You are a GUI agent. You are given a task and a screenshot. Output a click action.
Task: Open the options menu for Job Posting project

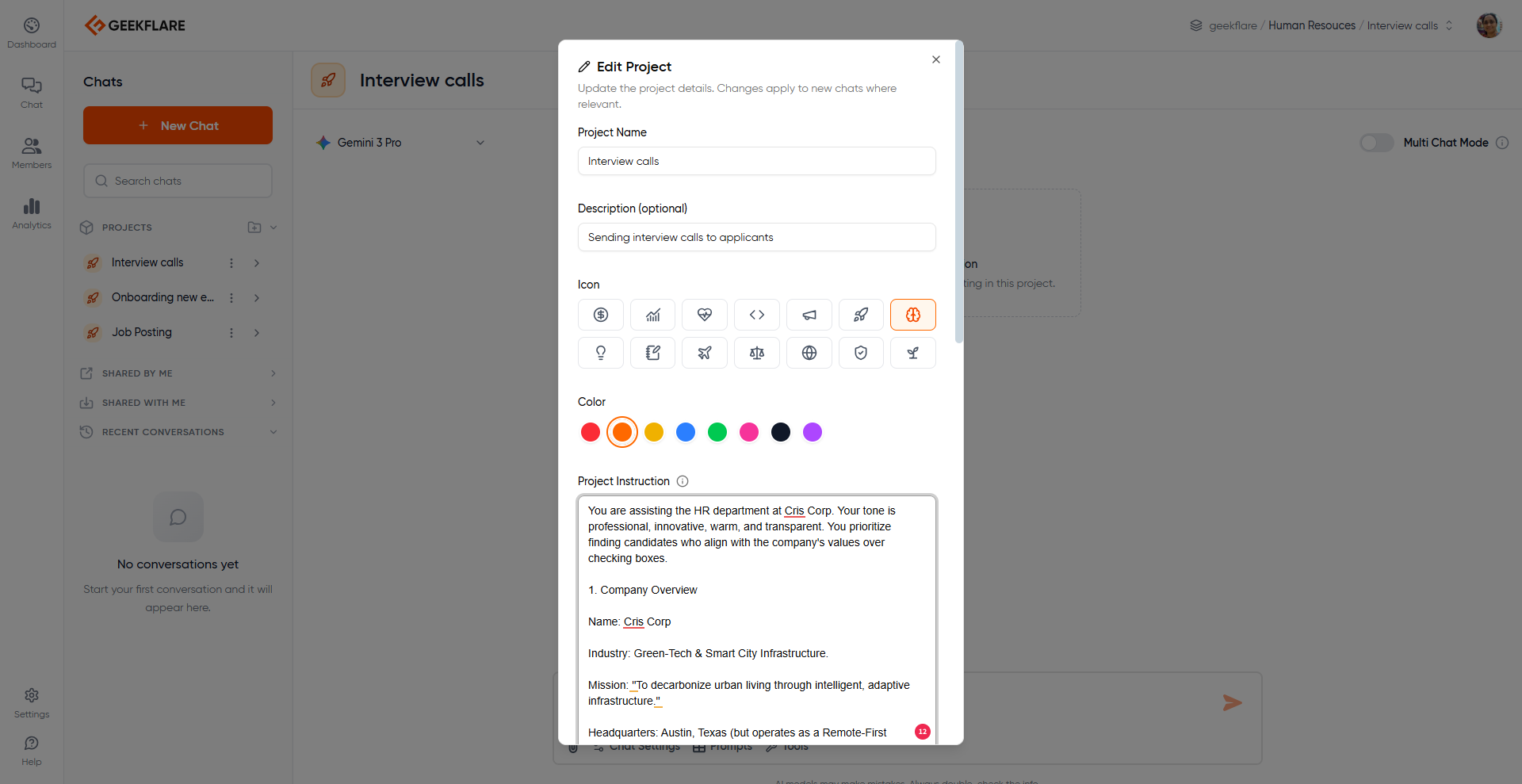point(231,332)
